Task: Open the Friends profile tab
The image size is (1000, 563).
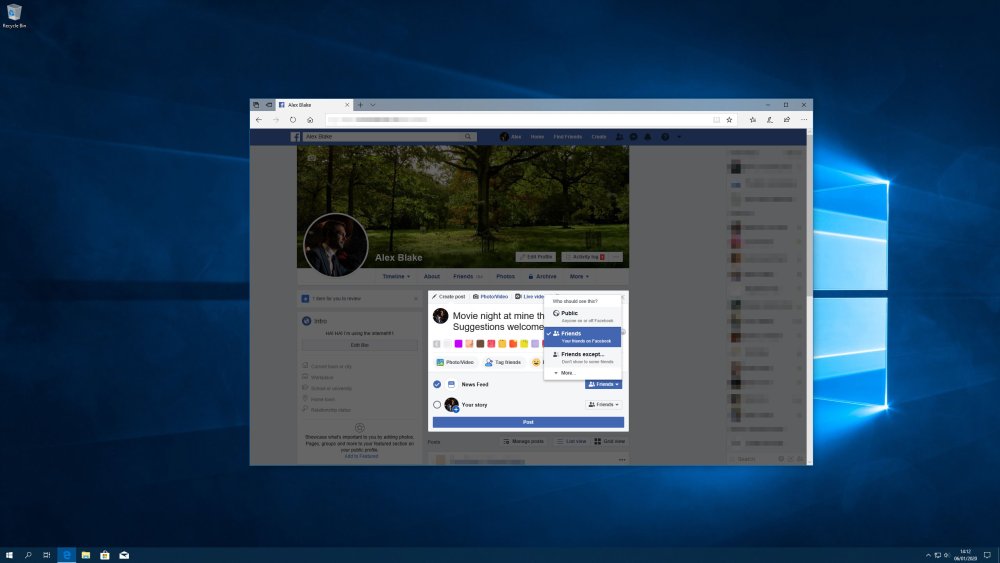Action: (467, 277)
